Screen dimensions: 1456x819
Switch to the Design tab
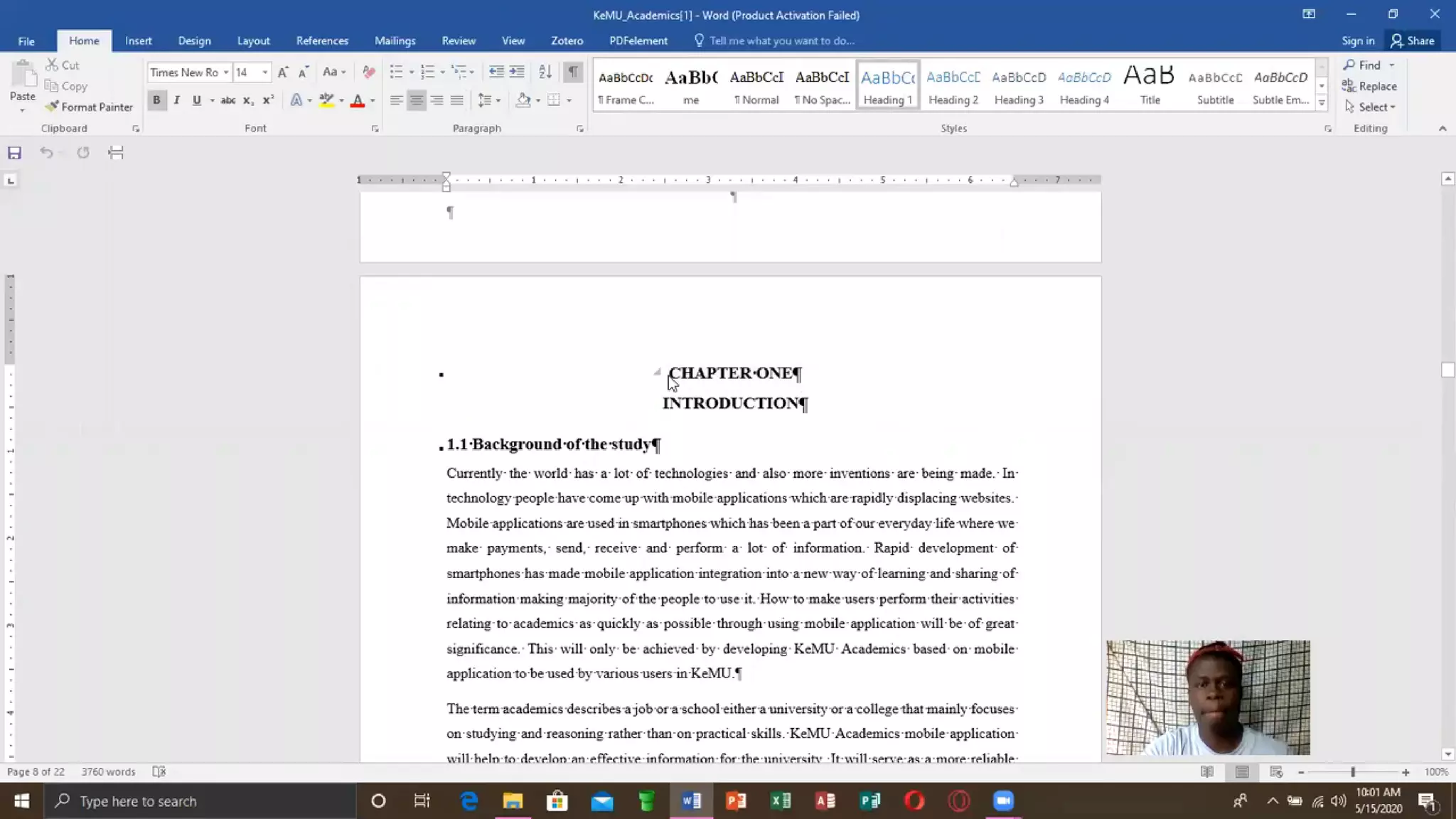194,41
